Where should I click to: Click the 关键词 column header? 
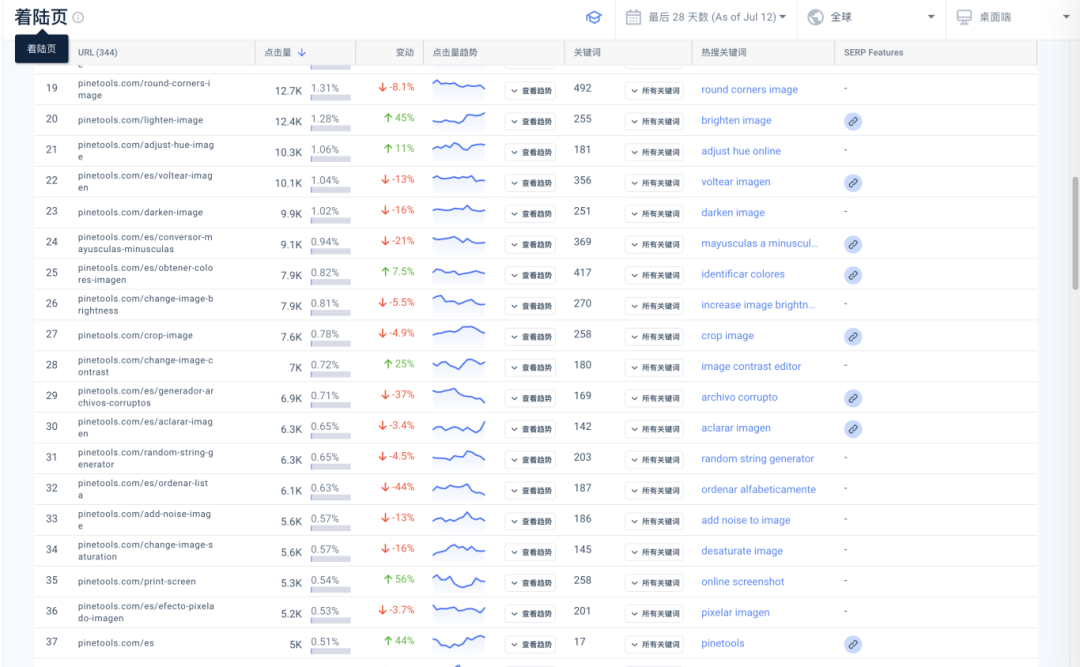(587, 53)
